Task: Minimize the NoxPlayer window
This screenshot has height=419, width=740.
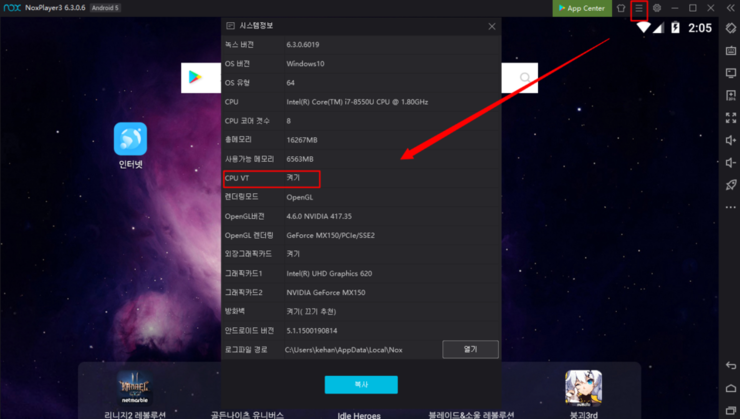Action: [x=675, y=8]
